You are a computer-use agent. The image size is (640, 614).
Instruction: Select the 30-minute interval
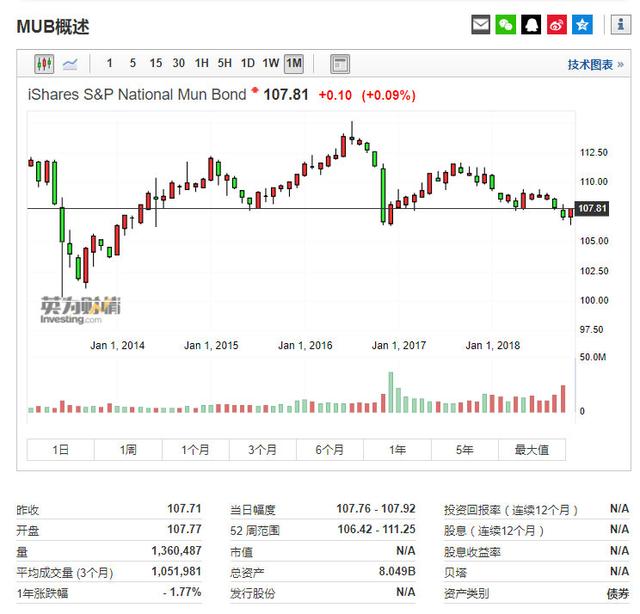178,63
